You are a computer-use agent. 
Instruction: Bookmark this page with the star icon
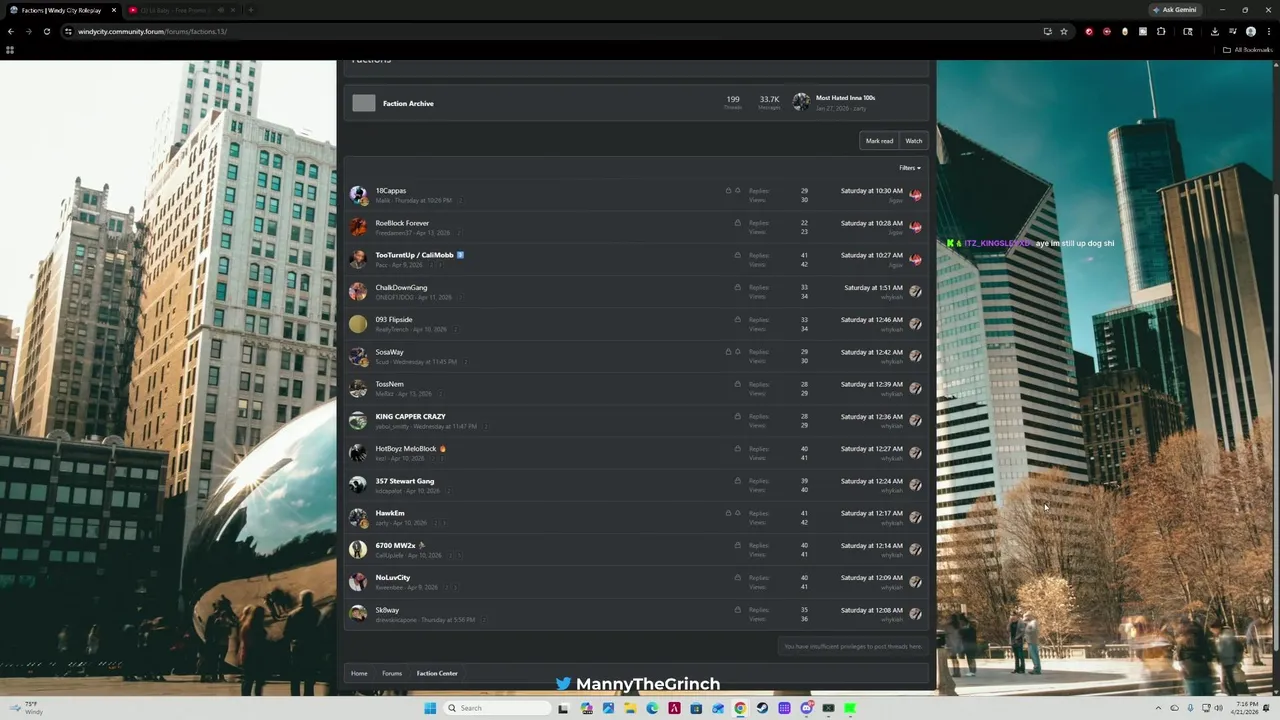coord(1064,31)
